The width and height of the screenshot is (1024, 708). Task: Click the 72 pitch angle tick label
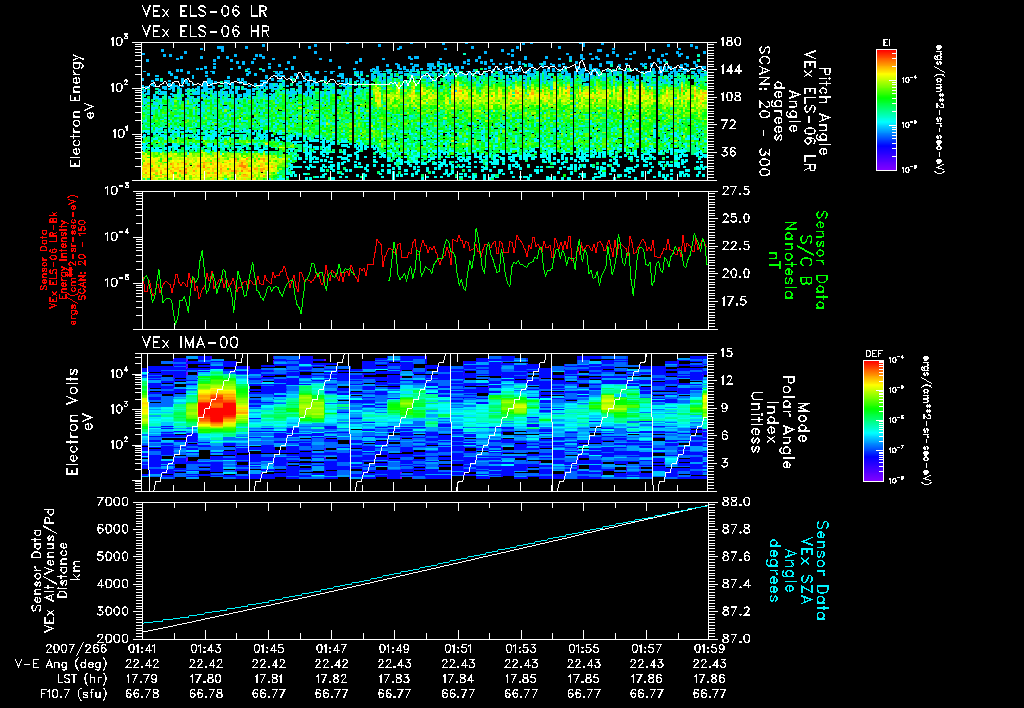(x=729, y=124)
